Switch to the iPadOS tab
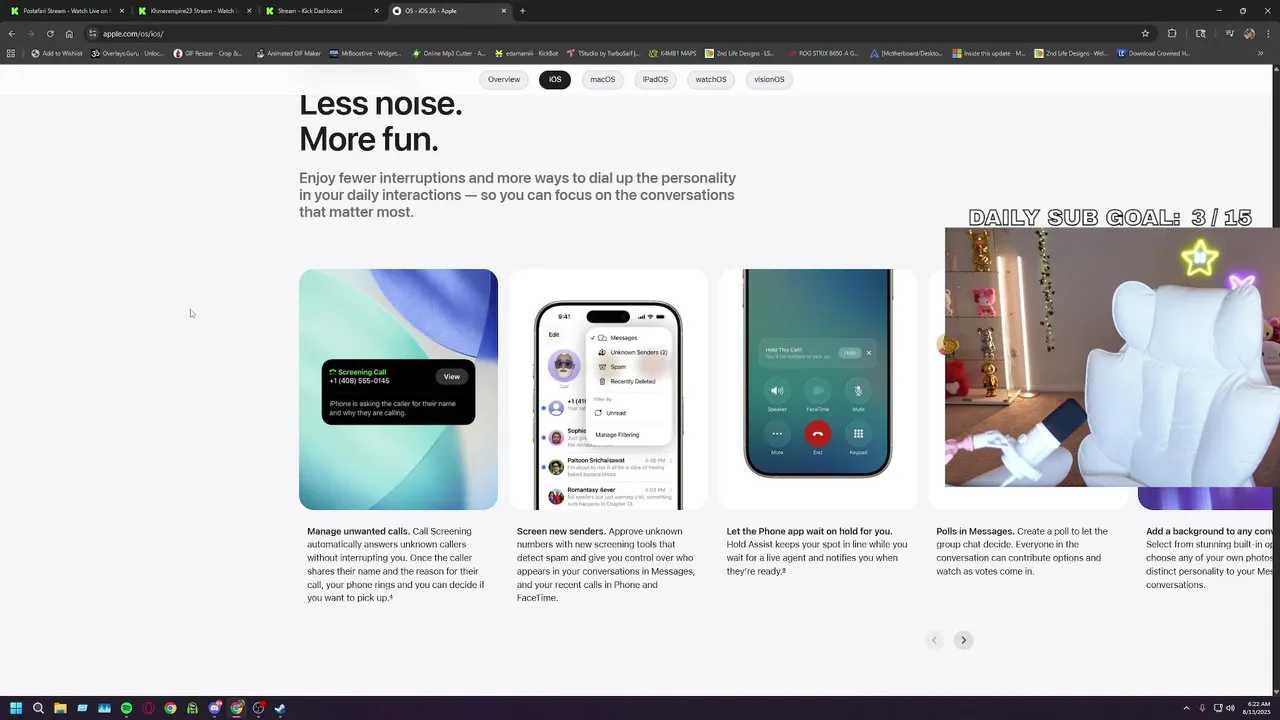 point(655,79)
